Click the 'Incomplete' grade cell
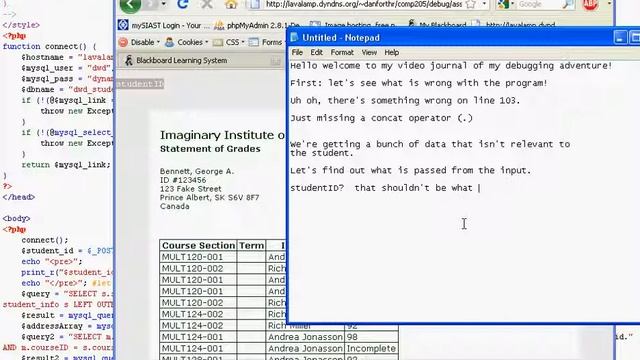This screenshot has width=640, height=360. point(371,348)
